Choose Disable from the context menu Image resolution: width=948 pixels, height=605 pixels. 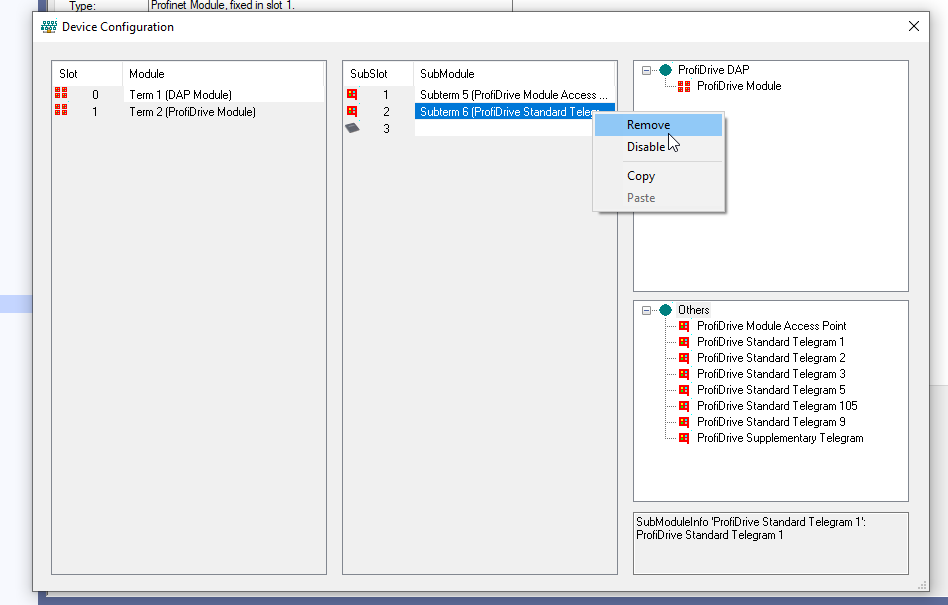[658, 147]
